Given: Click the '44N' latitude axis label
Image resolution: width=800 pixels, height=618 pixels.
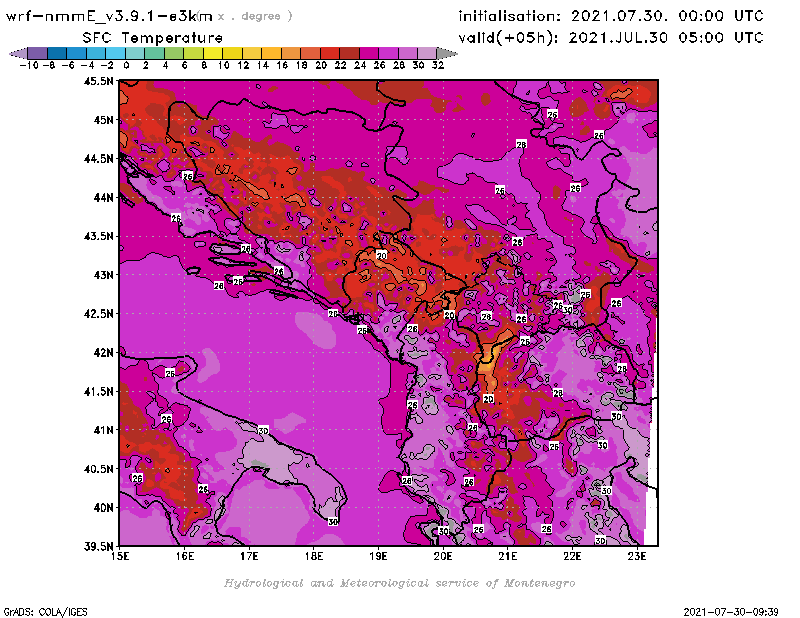Looking at the screenshot, I should pos(104,197).
